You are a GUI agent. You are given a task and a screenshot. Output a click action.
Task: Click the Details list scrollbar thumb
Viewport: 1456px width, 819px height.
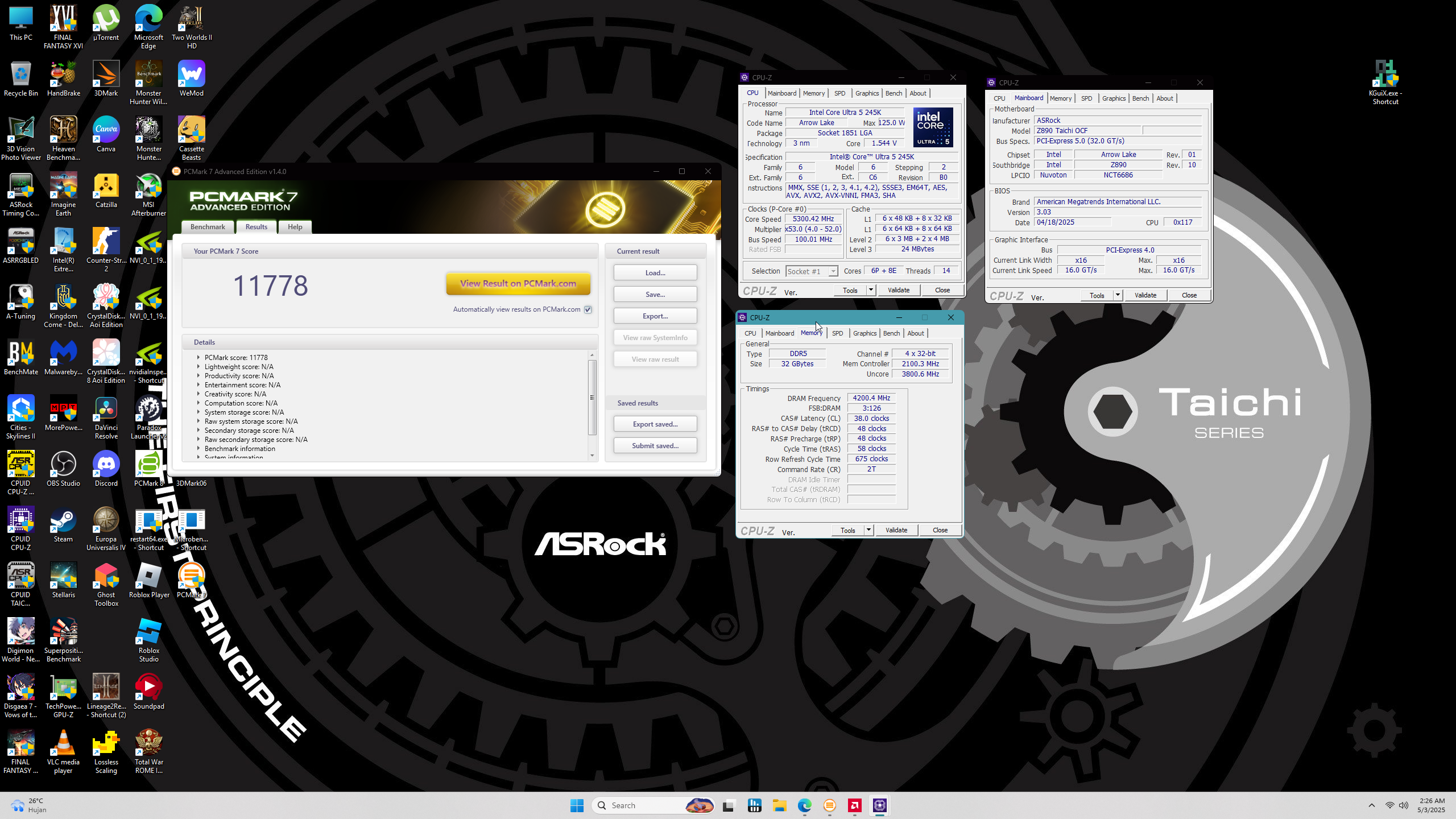tap(592, 397)
